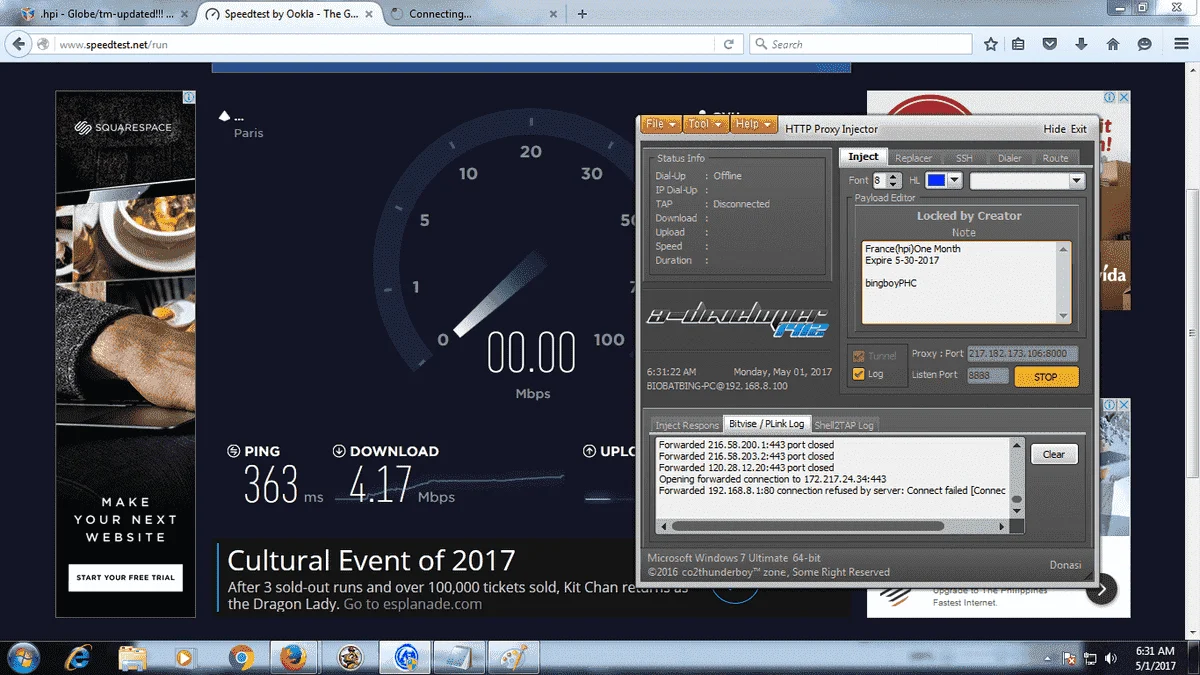Viewport: 1200px width, 675px height.
Task: Open the Tool menu in Proxy Injector
Action: [705, 124]
